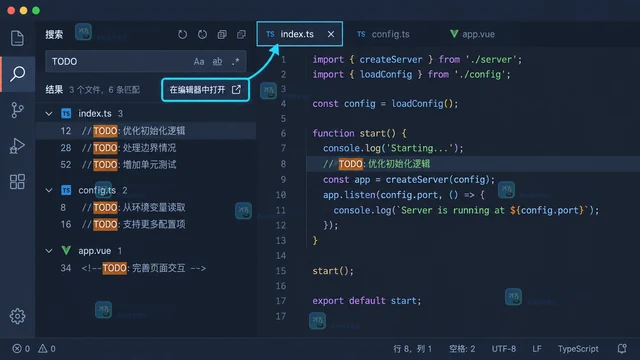Click the 3 个文件, 6 条匹配 result summary
Viewport: 640px width, 360px height.
(104, 90)
